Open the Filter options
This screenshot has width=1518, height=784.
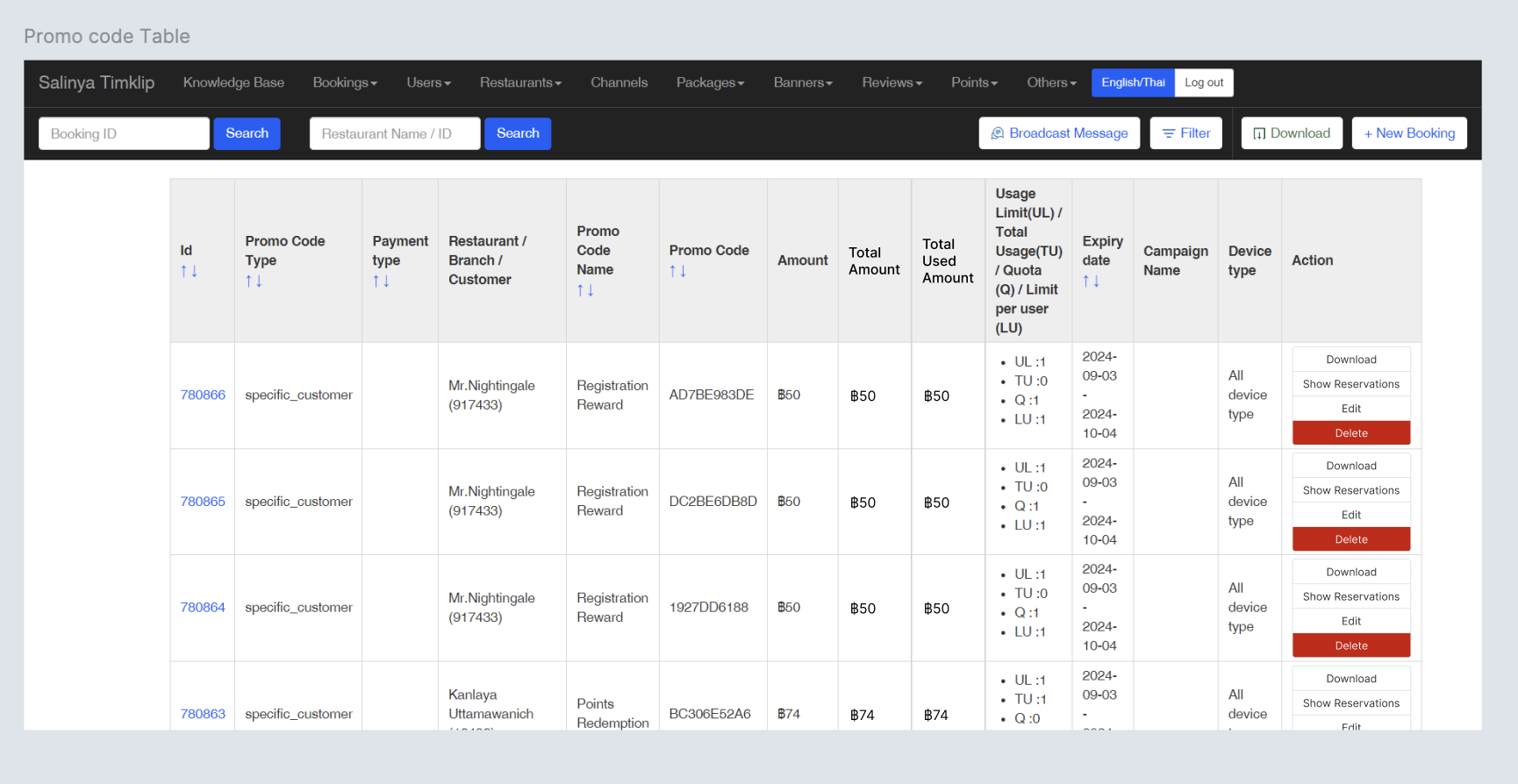click(x=1185, y=133)
